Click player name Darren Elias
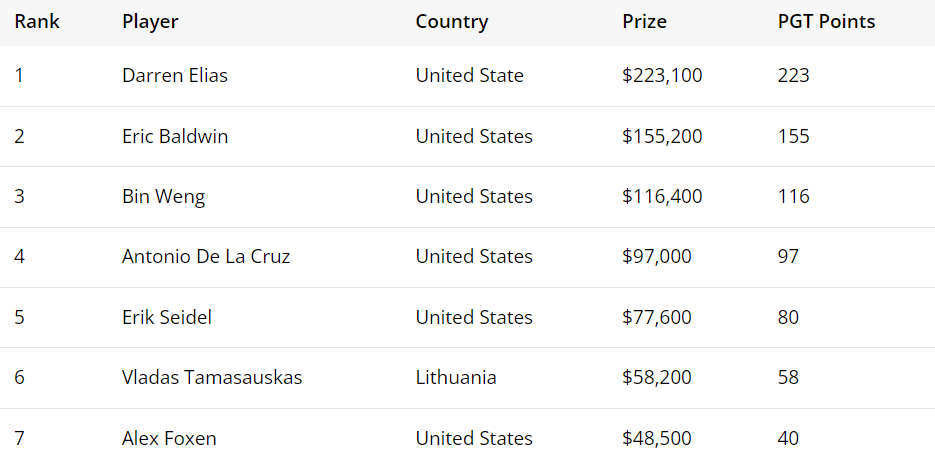Viewport: 935px width, 467px height. 175,76
